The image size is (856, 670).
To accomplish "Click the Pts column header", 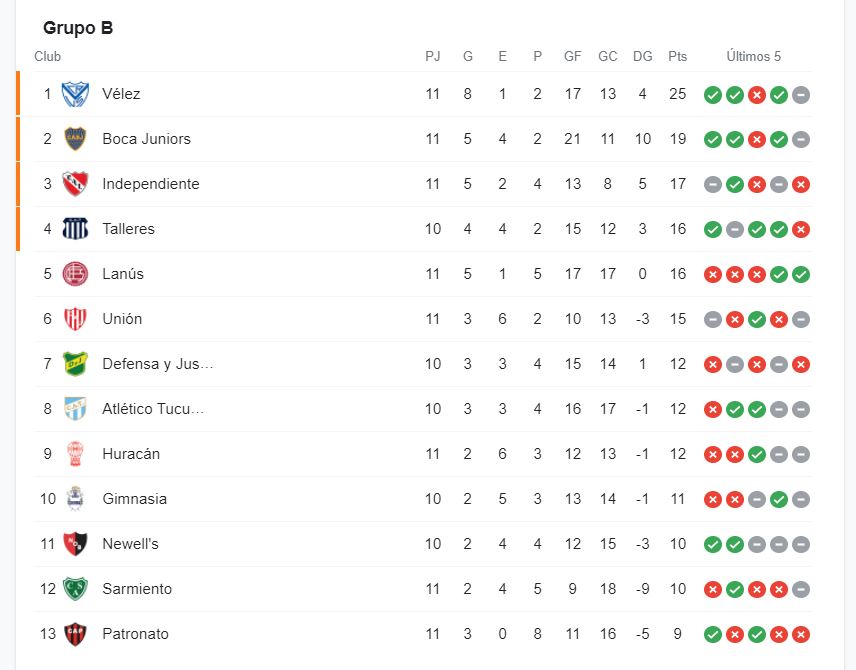I will (x=678, y=57).
